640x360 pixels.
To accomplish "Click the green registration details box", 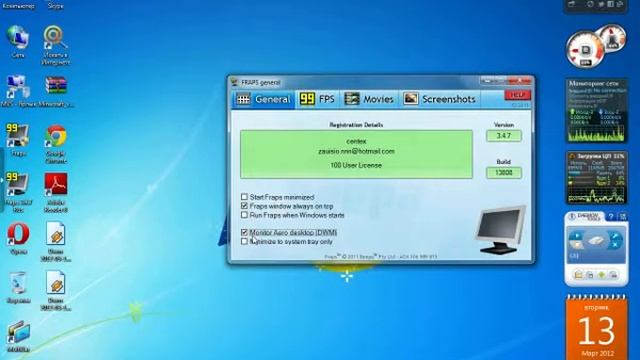I will [x=356, y=154].
